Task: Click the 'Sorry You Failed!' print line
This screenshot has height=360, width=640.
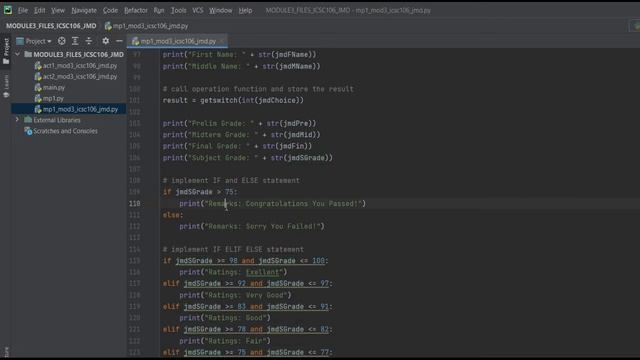Action: coord(252,226)
